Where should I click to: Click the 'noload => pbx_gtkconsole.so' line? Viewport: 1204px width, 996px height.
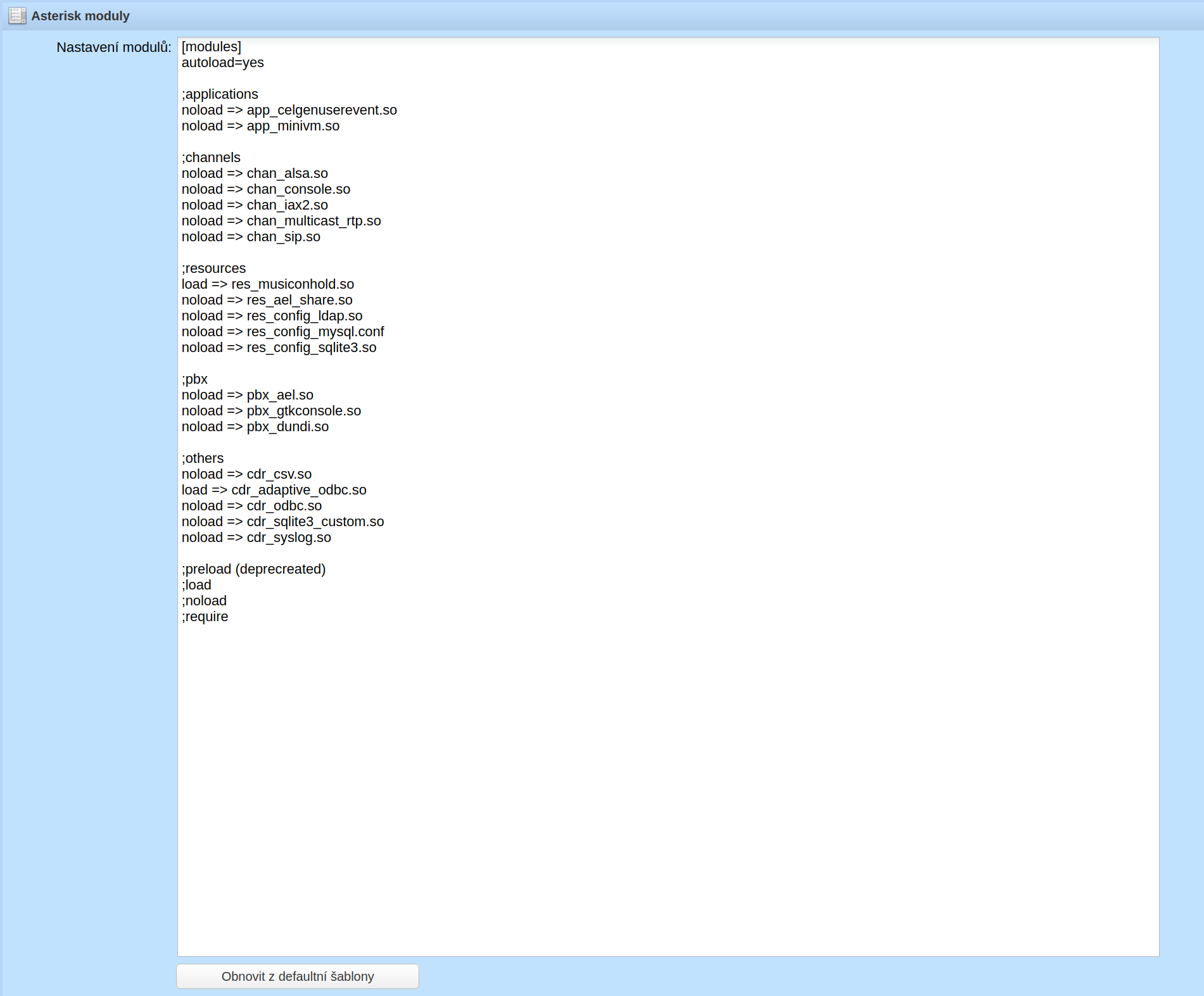tap(271, 411)
